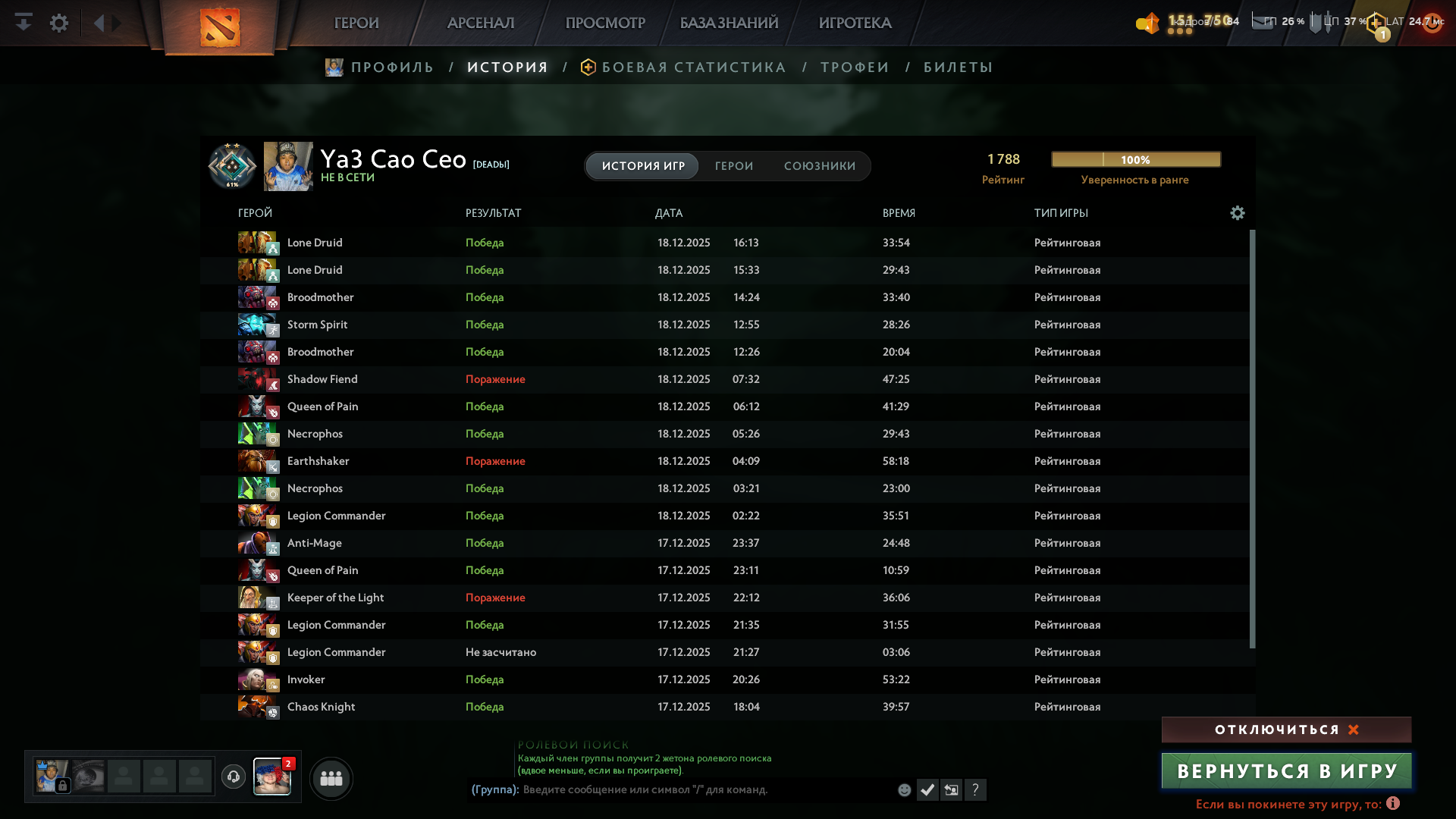Viewport: 1456px width, 819px height.
Task: Open match history table settings gear
Action: tap(1238, 213)
